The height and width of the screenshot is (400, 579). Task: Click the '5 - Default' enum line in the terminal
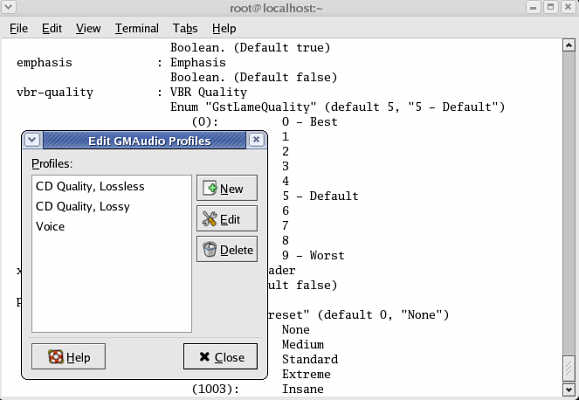(x=320, y=196)
